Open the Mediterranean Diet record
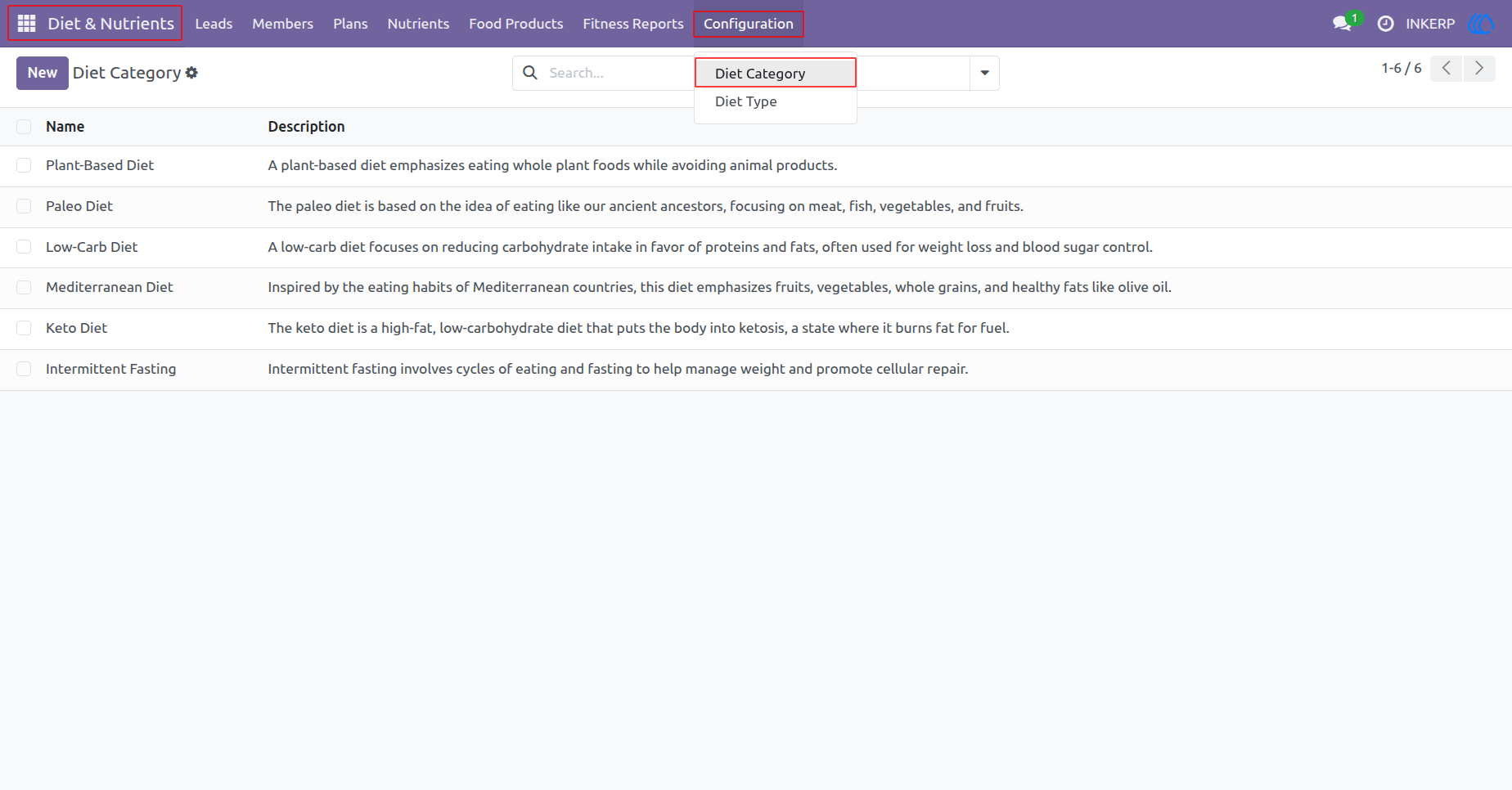The width and height of the screenshot is (1512, 790). click(x=110, y=287)
